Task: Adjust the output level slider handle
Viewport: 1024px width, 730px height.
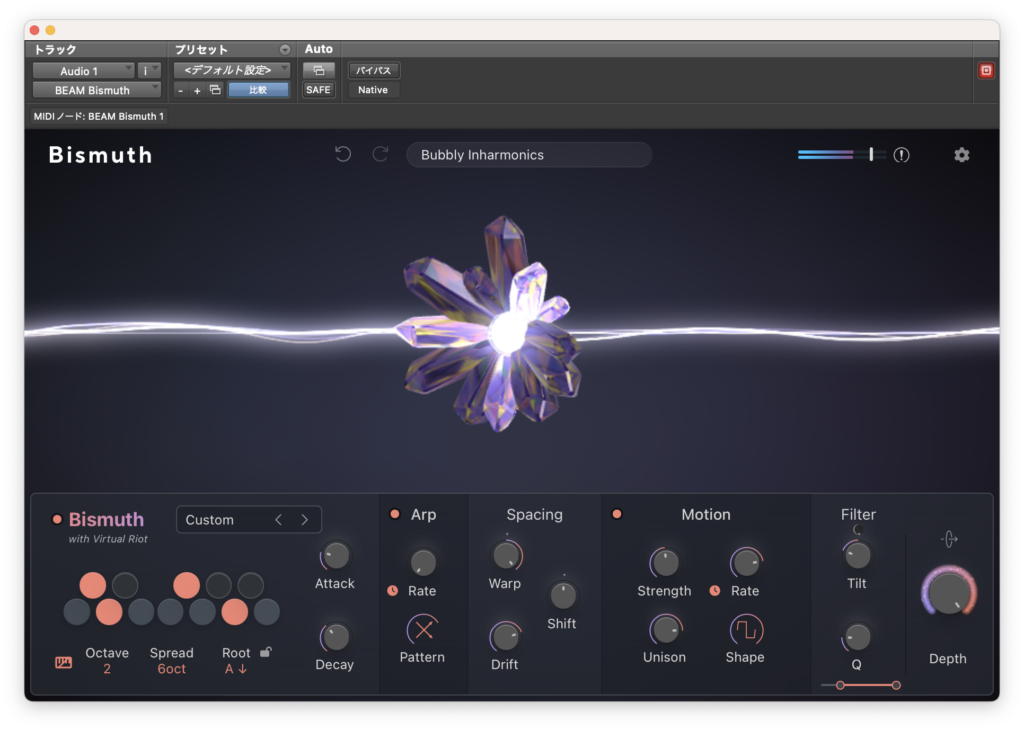Action: 871,154
